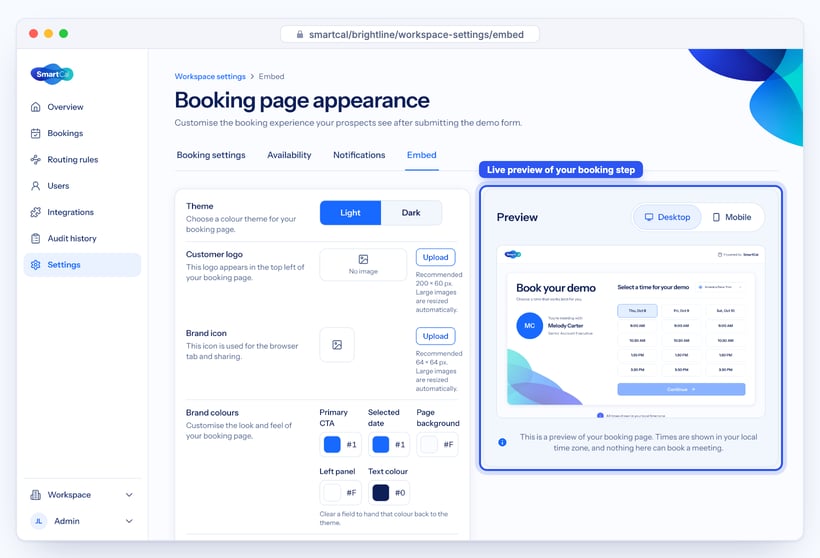Image resolution: width=820 pixels, height=558 pixels.
Task: Open Settings in the sidebar
Action: coord(82,265)
